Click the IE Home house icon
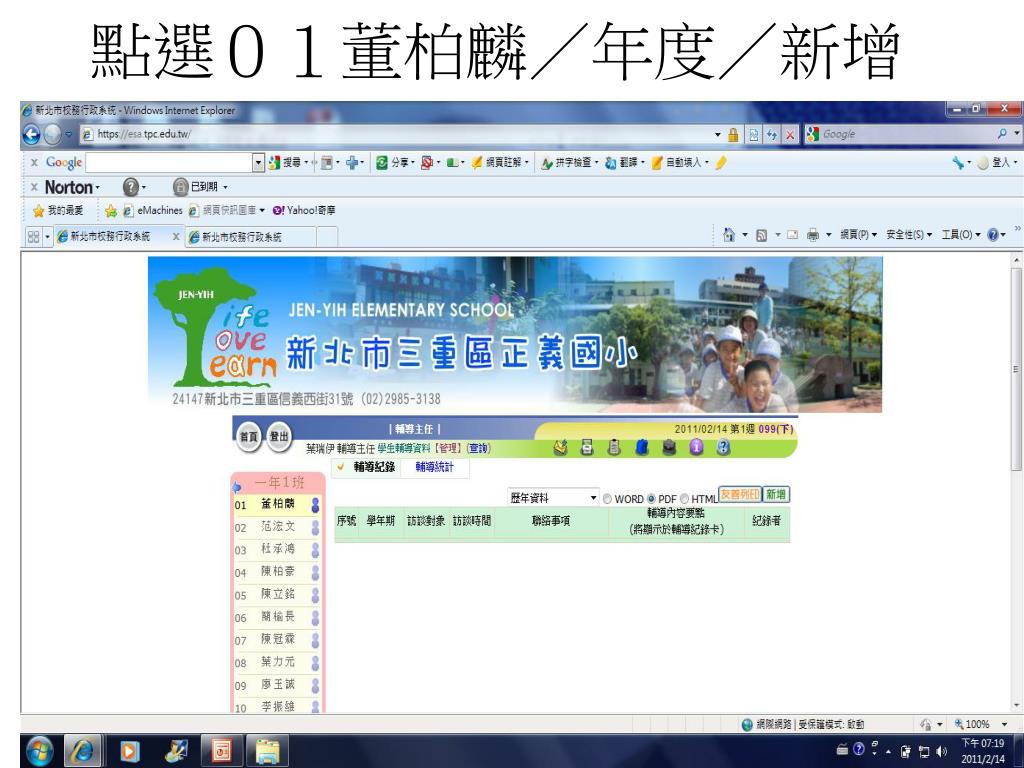The height and width of the screenshot is (768, 1024). [x=729, y=234]
